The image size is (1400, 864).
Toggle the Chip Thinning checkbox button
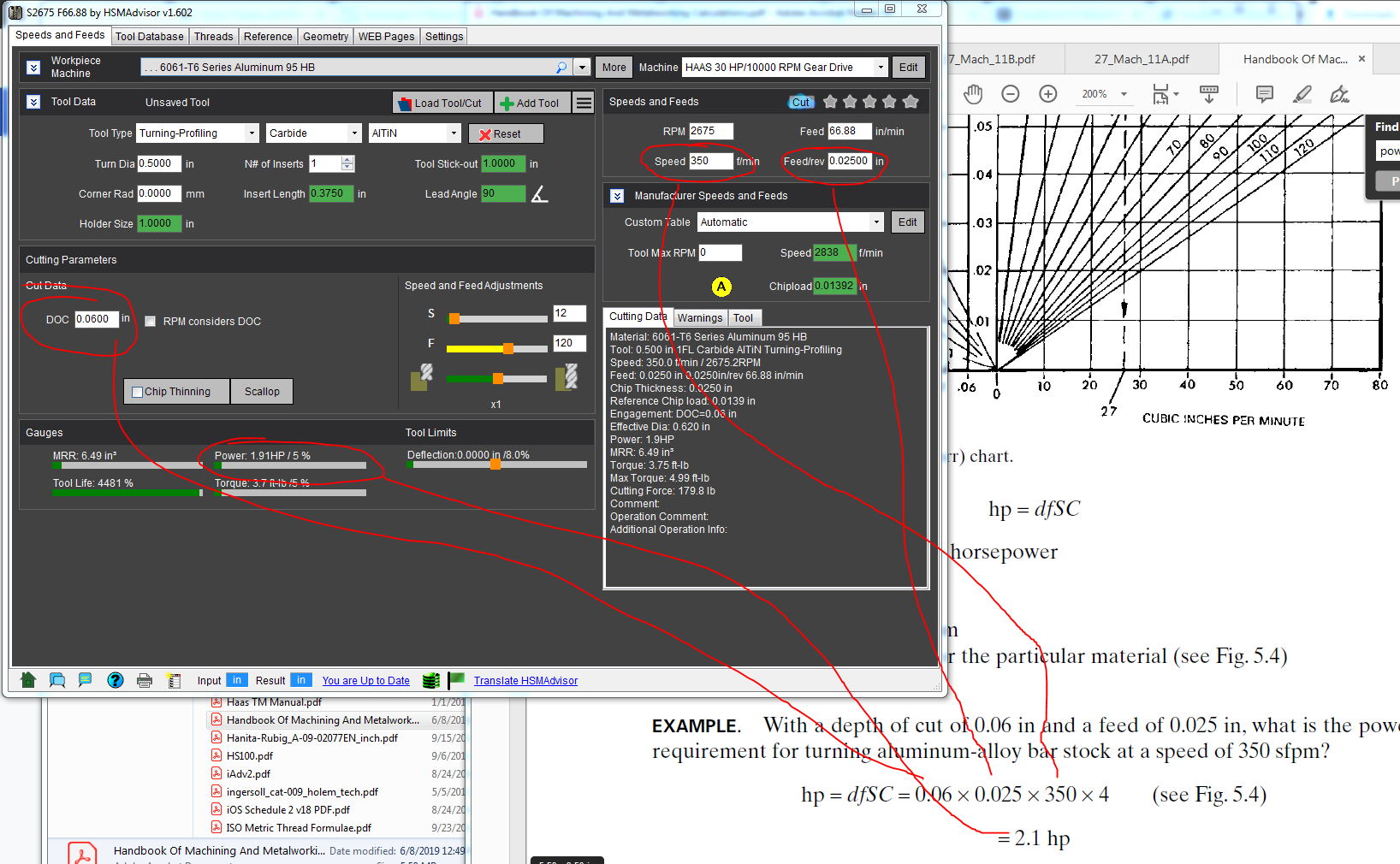point(177,392)
